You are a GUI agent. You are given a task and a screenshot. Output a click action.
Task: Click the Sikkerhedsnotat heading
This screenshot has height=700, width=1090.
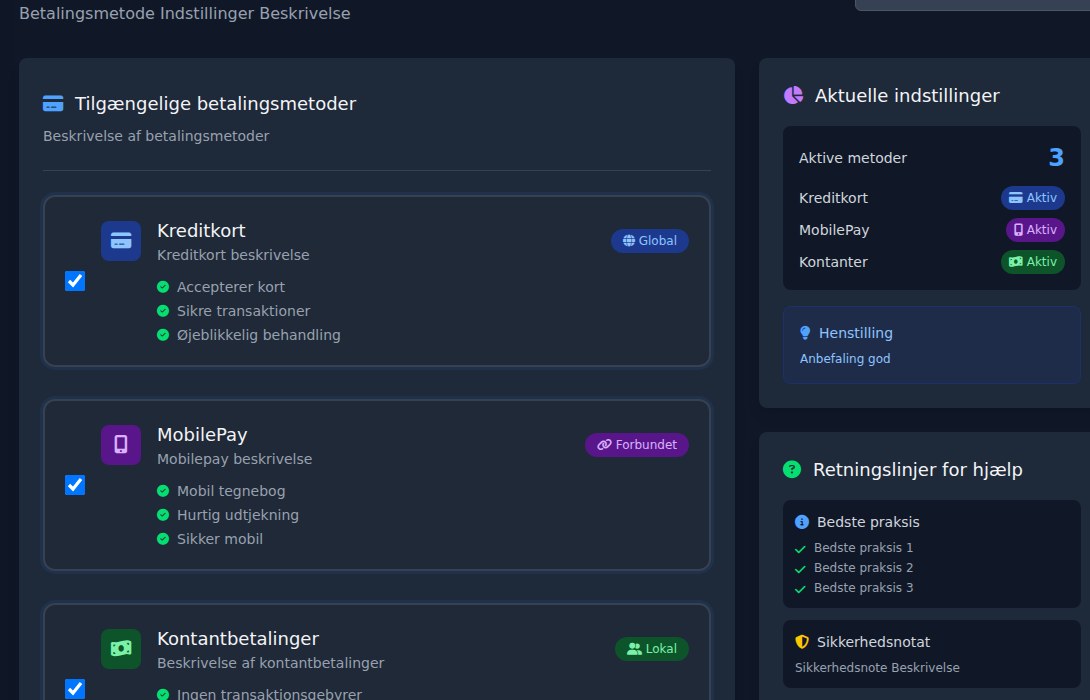pyautogui.click(x=873, y=642)
